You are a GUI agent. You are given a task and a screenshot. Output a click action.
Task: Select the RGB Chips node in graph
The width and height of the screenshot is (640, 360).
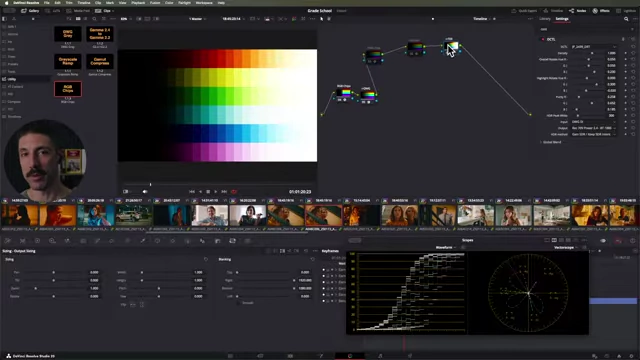pos(344,93)
